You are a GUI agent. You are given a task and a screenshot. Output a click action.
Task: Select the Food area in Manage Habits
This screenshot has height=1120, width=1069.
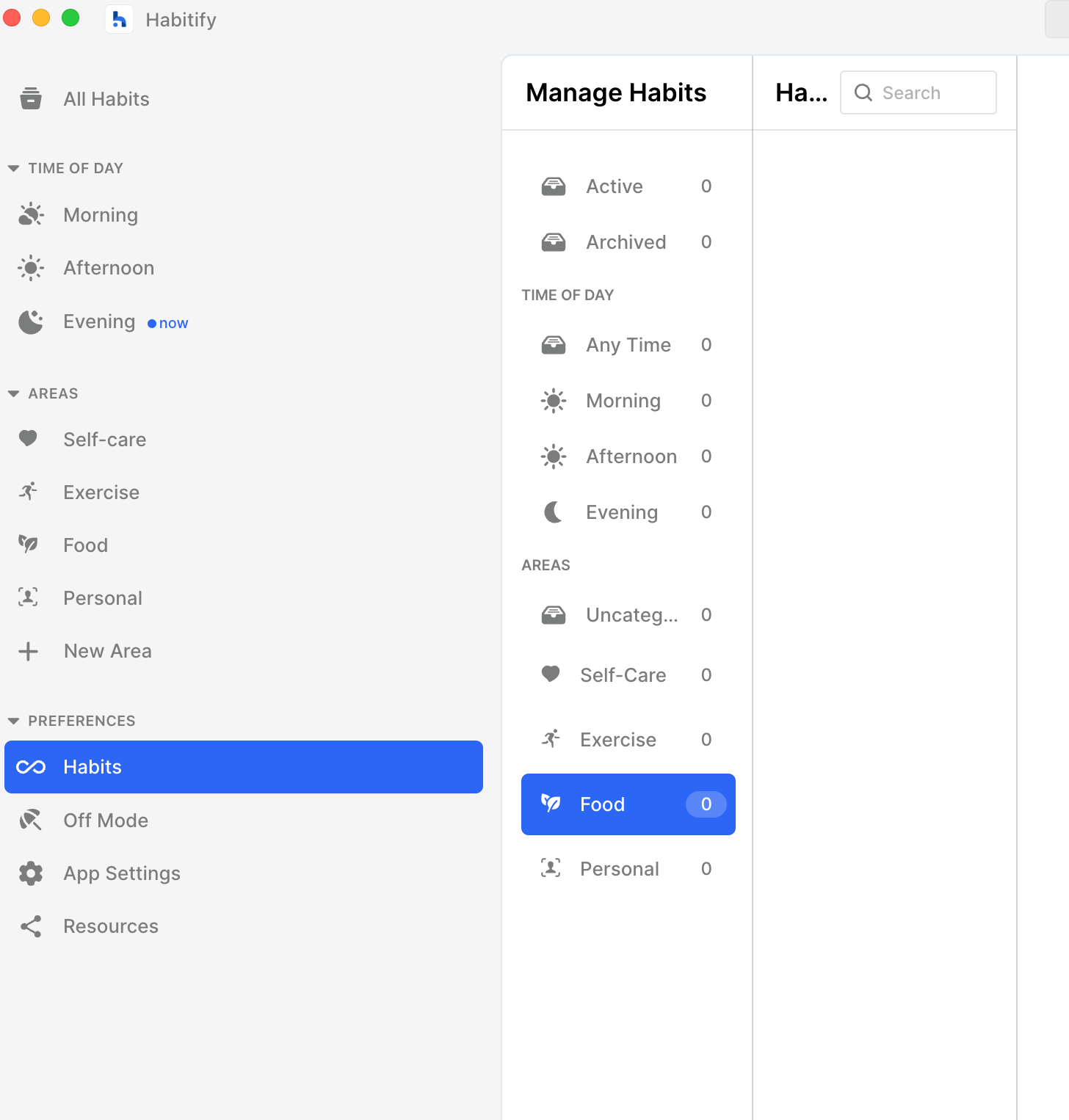click(x=628, y=804)
